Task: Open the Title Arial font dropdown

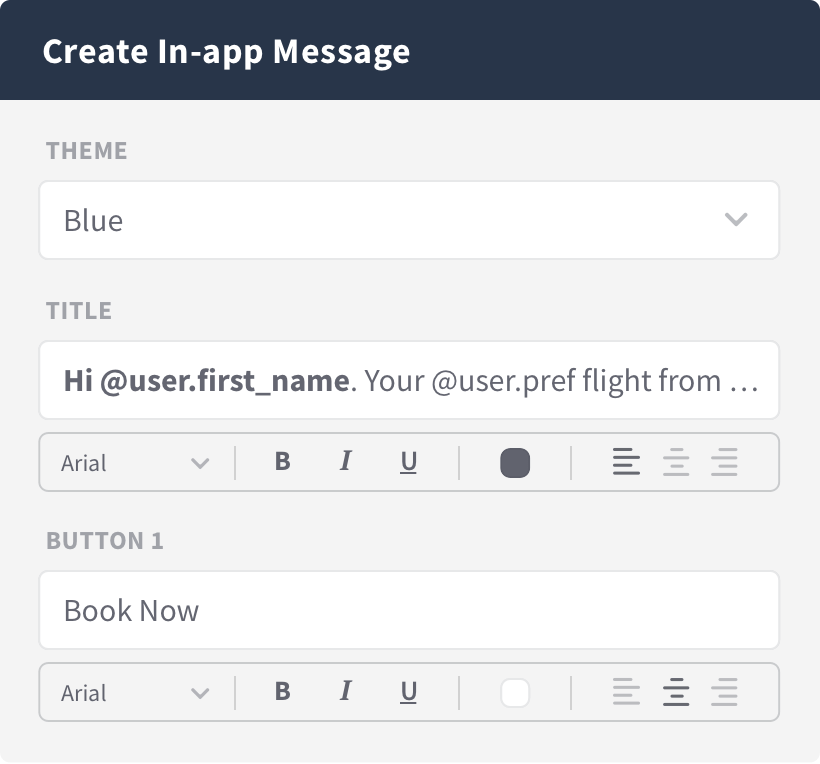Action: [x=135, y=463]
